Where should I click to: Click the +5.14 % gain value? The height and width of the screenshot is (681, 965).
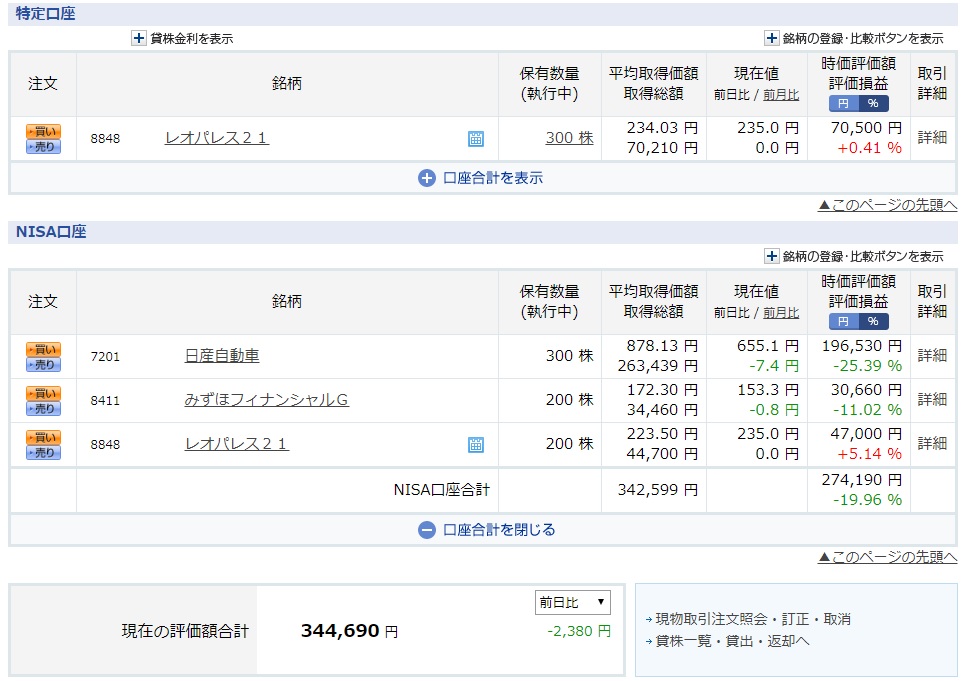pyautogui.click(x=869, y=453)
